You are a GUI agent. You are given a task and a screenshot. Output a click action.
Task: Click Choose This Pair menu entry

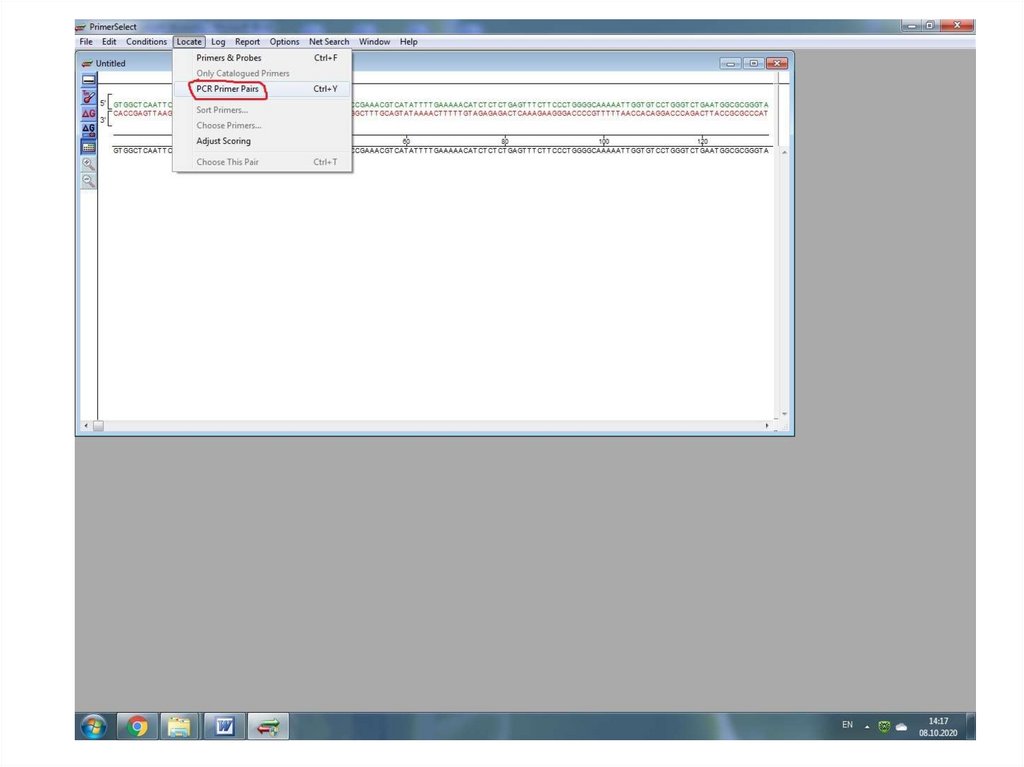coord(263,162)
